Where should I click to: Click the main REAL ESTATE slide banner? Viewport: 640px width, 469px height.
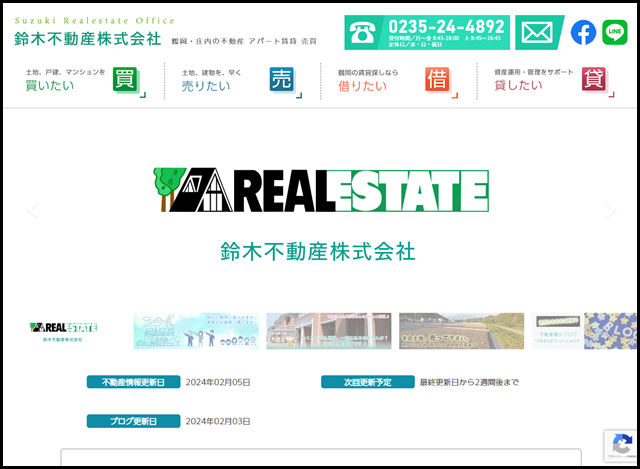coord(321,190)
